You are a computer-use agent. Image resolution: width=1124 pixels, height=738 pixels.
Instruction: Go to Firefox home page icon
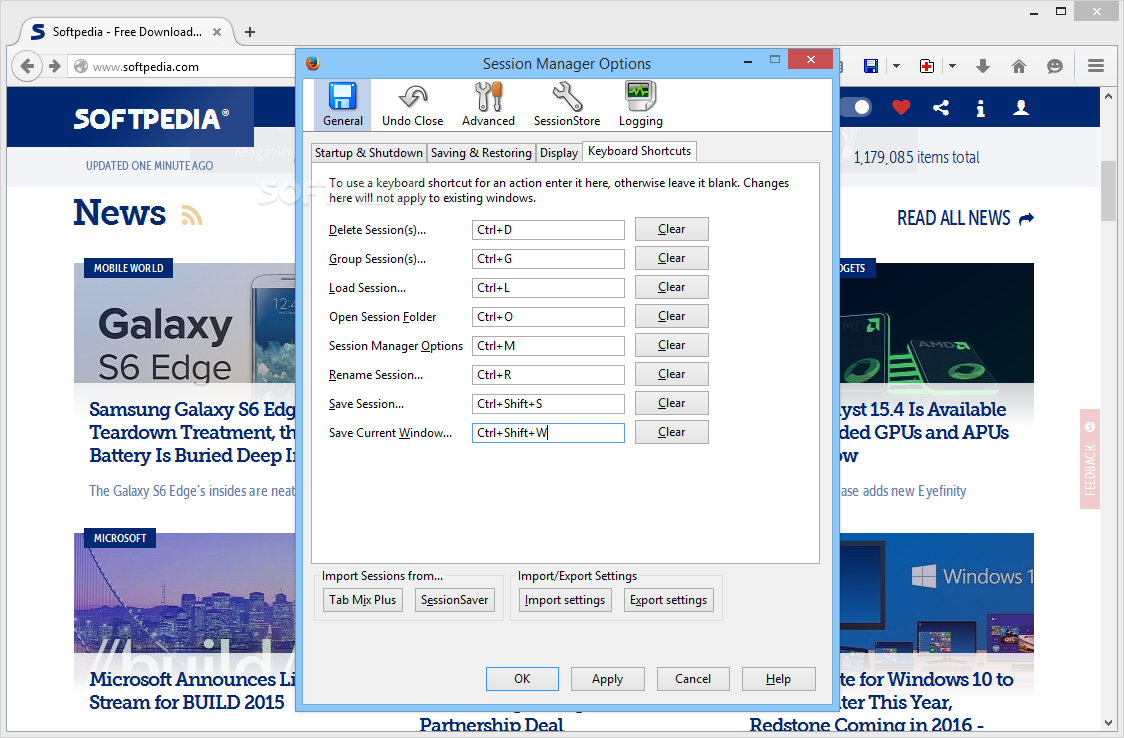[1019, 66]
